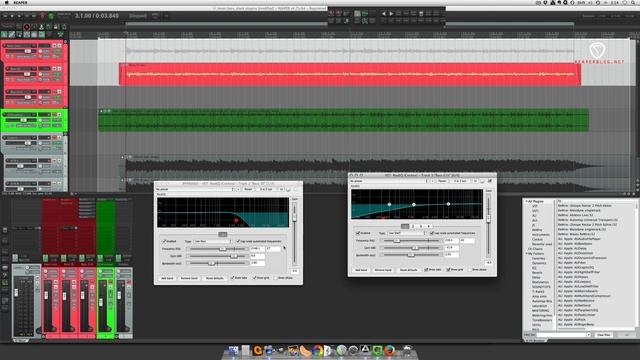Toggle Show tabs in low-pass ReaEQ
Viewport: 640px width, 360px height.
pos(232,278)
